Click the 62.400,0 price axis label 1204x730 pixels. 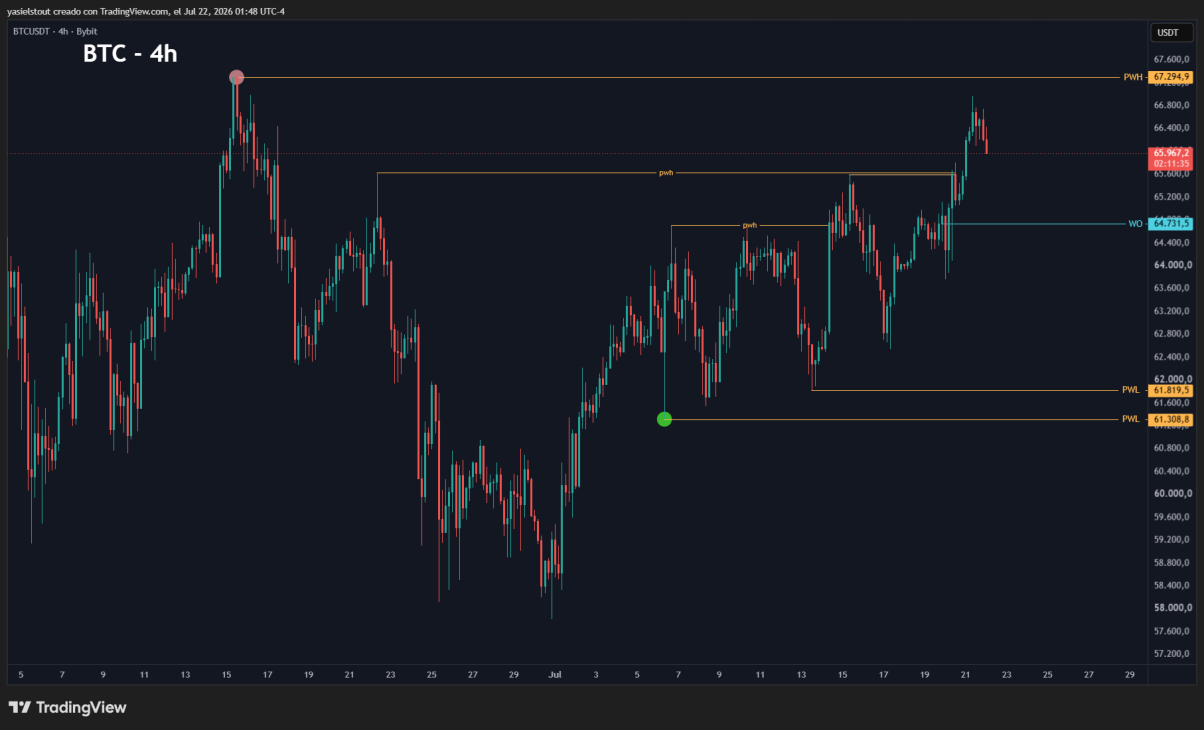click(x=1171, y=357)
